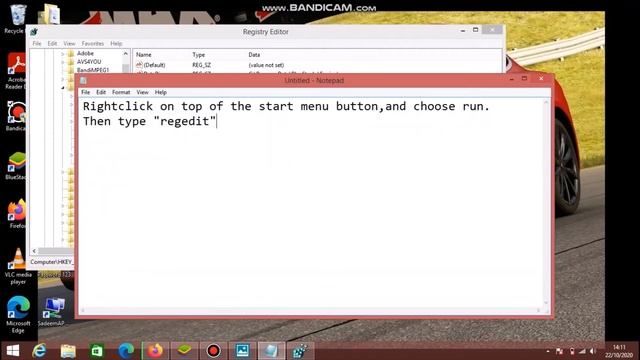The width and height of the screenshot is (640, 360).
Task: Open Registry Editor's Help menu
Action: [116, 43]
